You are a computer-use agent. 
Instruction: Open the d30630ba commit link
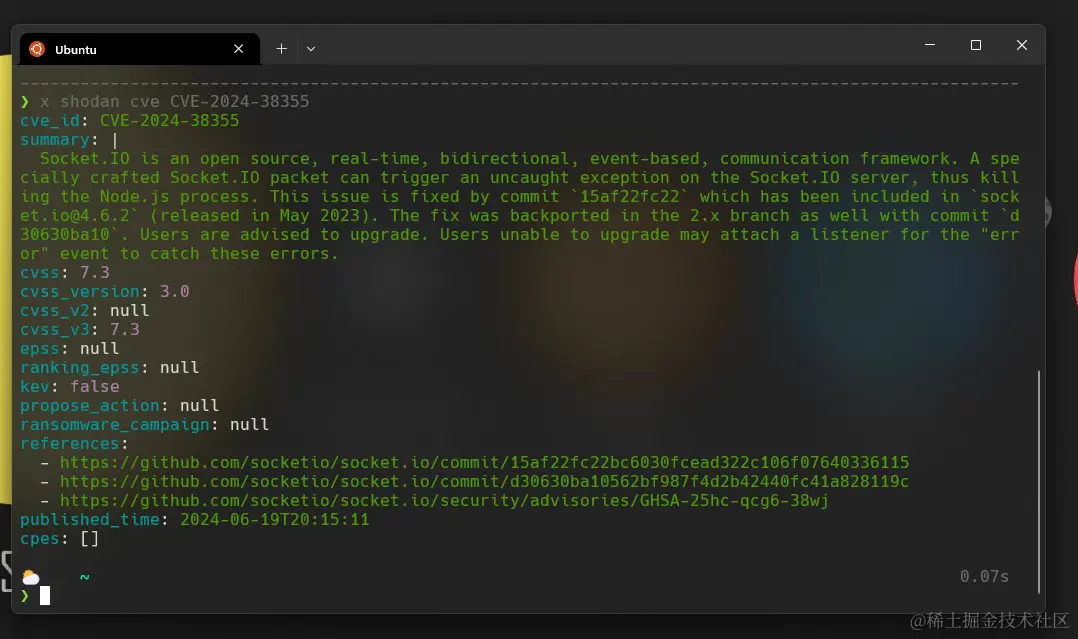tap(485, 481)
